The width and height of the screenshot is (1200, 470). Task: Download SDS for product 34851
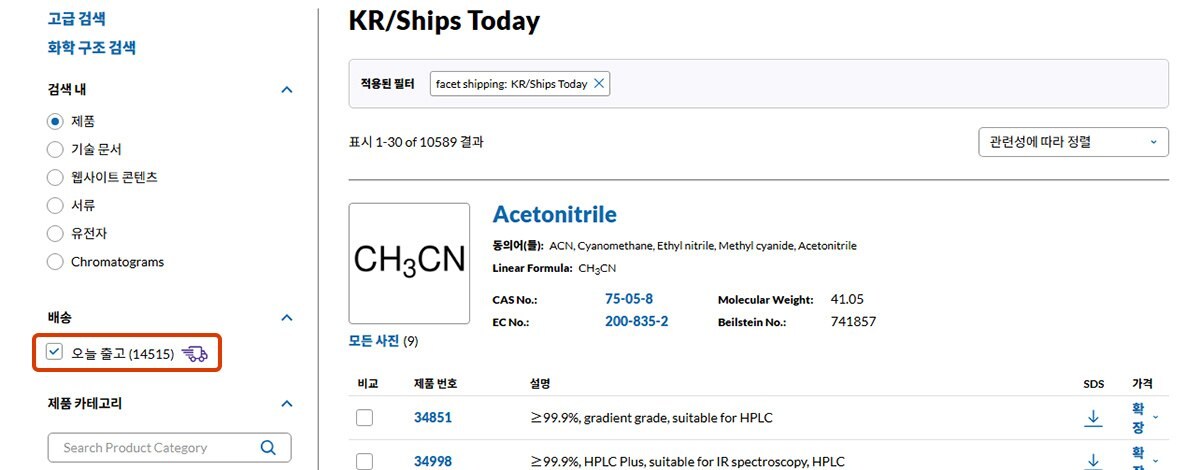point(1093,417)
